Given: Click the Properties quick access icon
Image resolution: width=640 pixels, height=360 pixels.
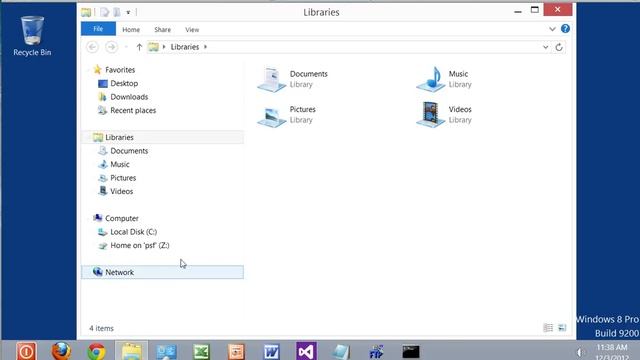Looking at the screenshot, I should point(105,12).
